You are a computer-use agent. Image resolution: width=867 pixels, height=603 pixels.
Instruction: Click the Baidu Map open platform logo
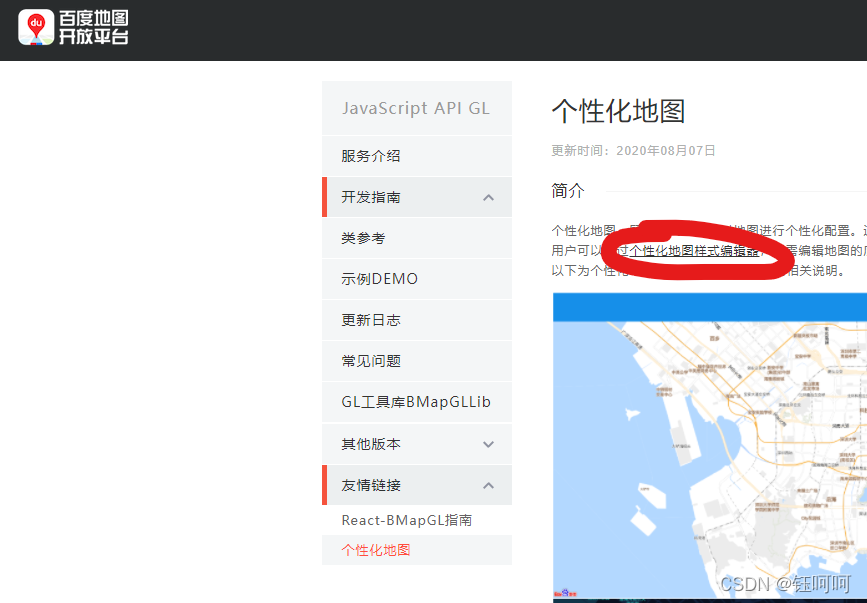pyautogui.click(x=73, y=27)
